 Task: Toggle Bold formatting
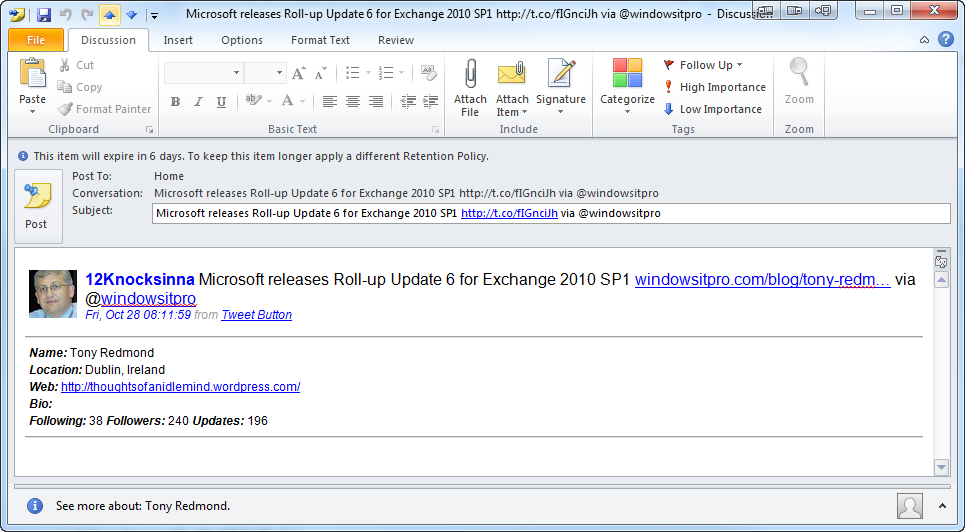tap(175, 102)
